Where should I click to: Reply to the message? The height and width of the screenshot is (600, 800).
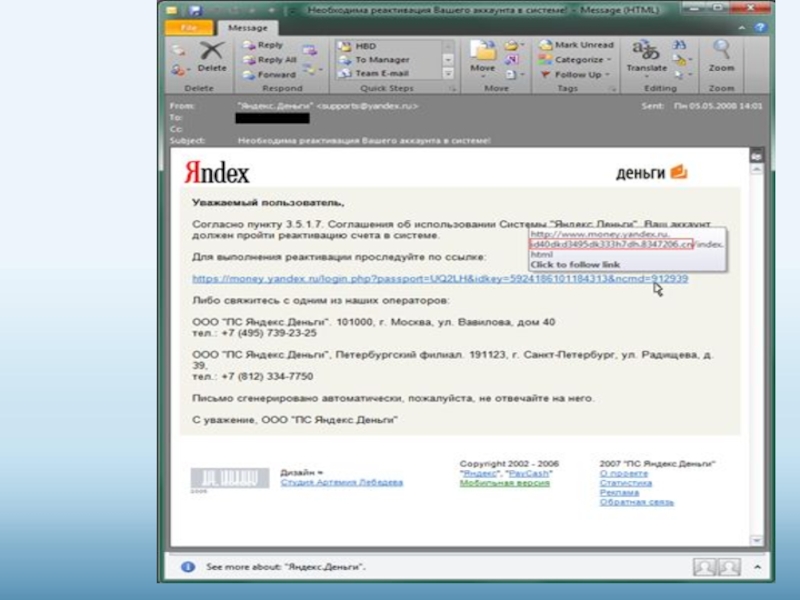(x=263, y=45)
